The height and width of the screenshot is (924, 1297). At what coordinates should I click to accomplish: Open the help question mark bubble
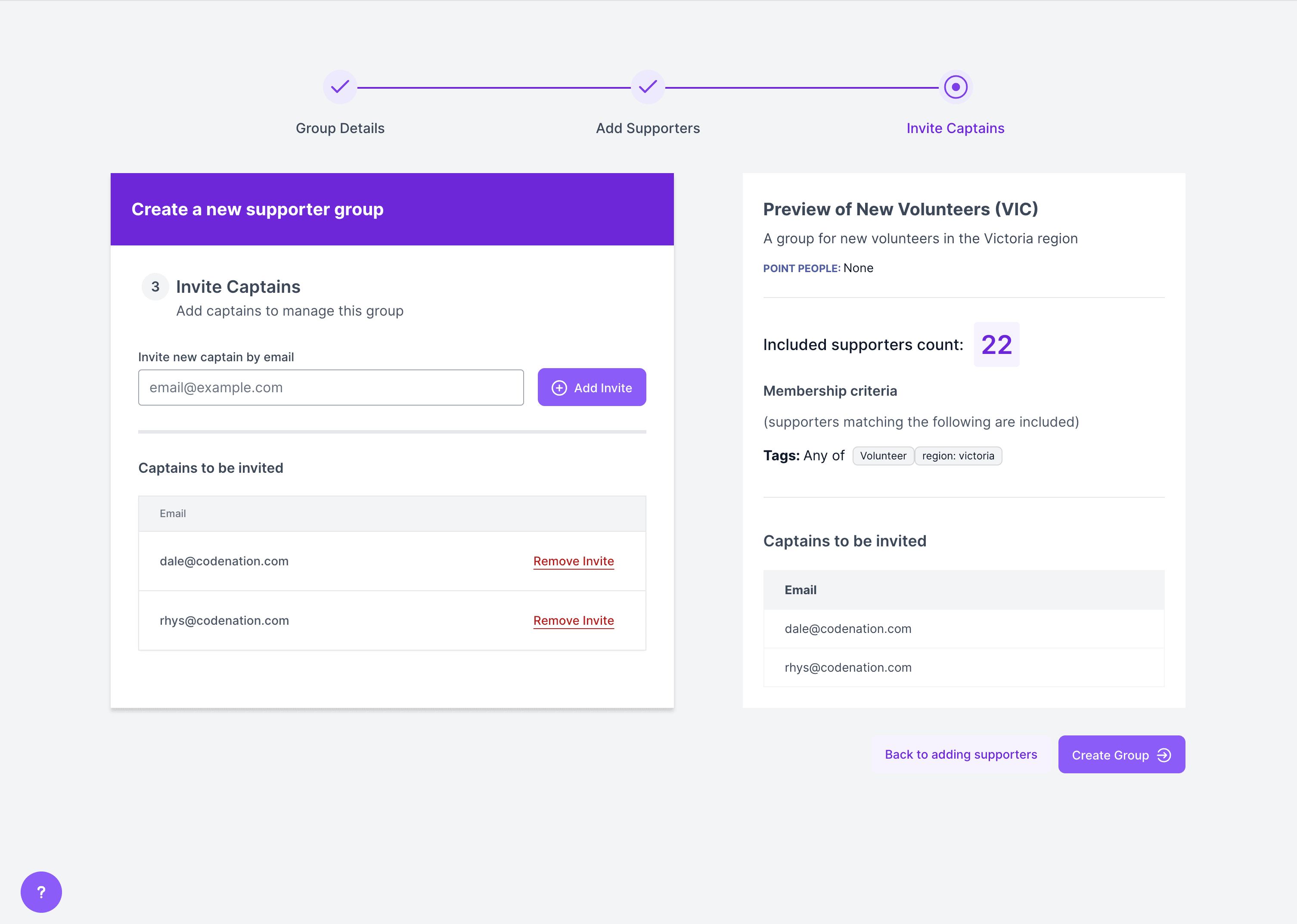pos(41,892)
